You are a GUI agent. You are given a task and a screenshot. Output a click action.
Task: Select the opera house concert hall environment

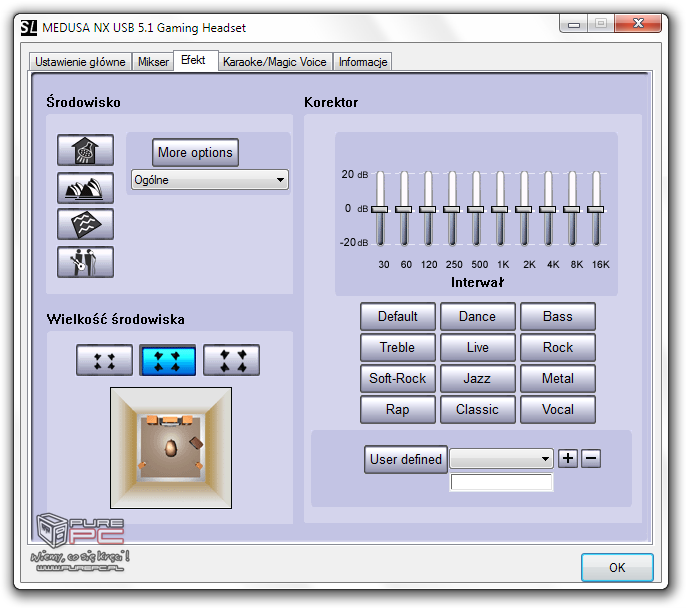85,188
